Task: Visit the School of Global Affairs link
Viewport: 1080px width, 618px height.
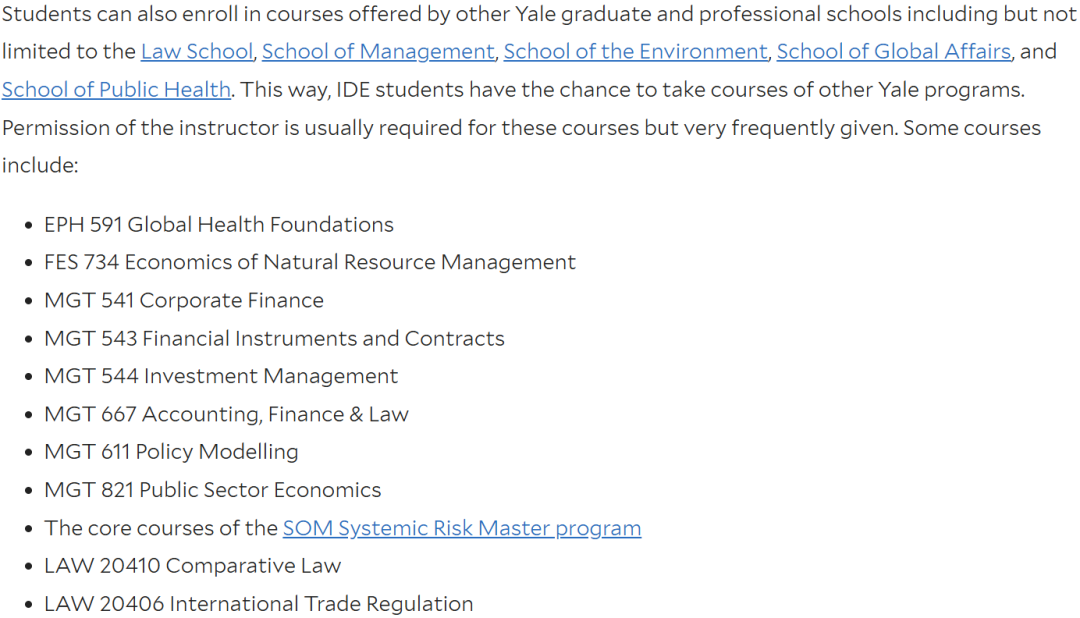Action: click(894, 52)
